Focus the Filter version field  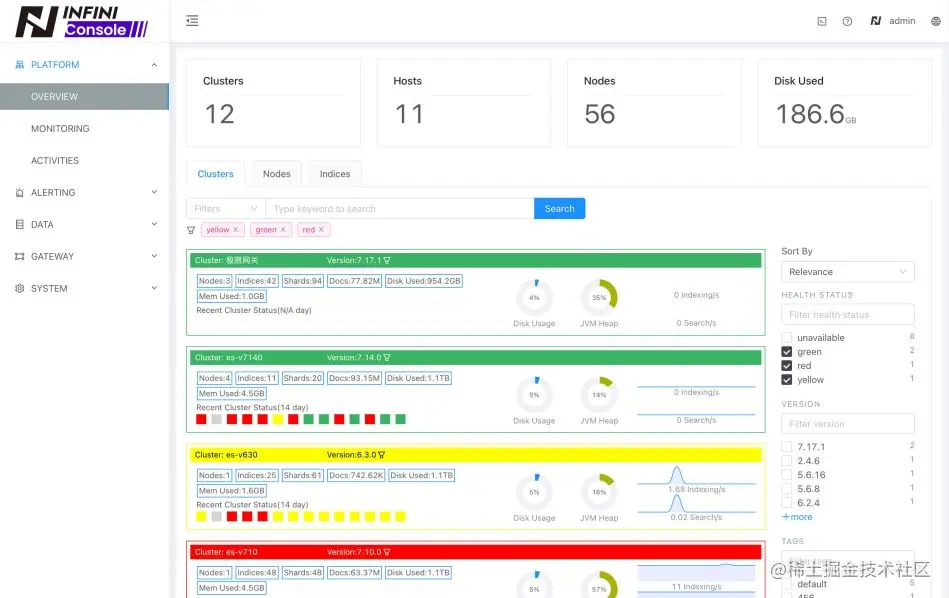click(x=847, y=424)
